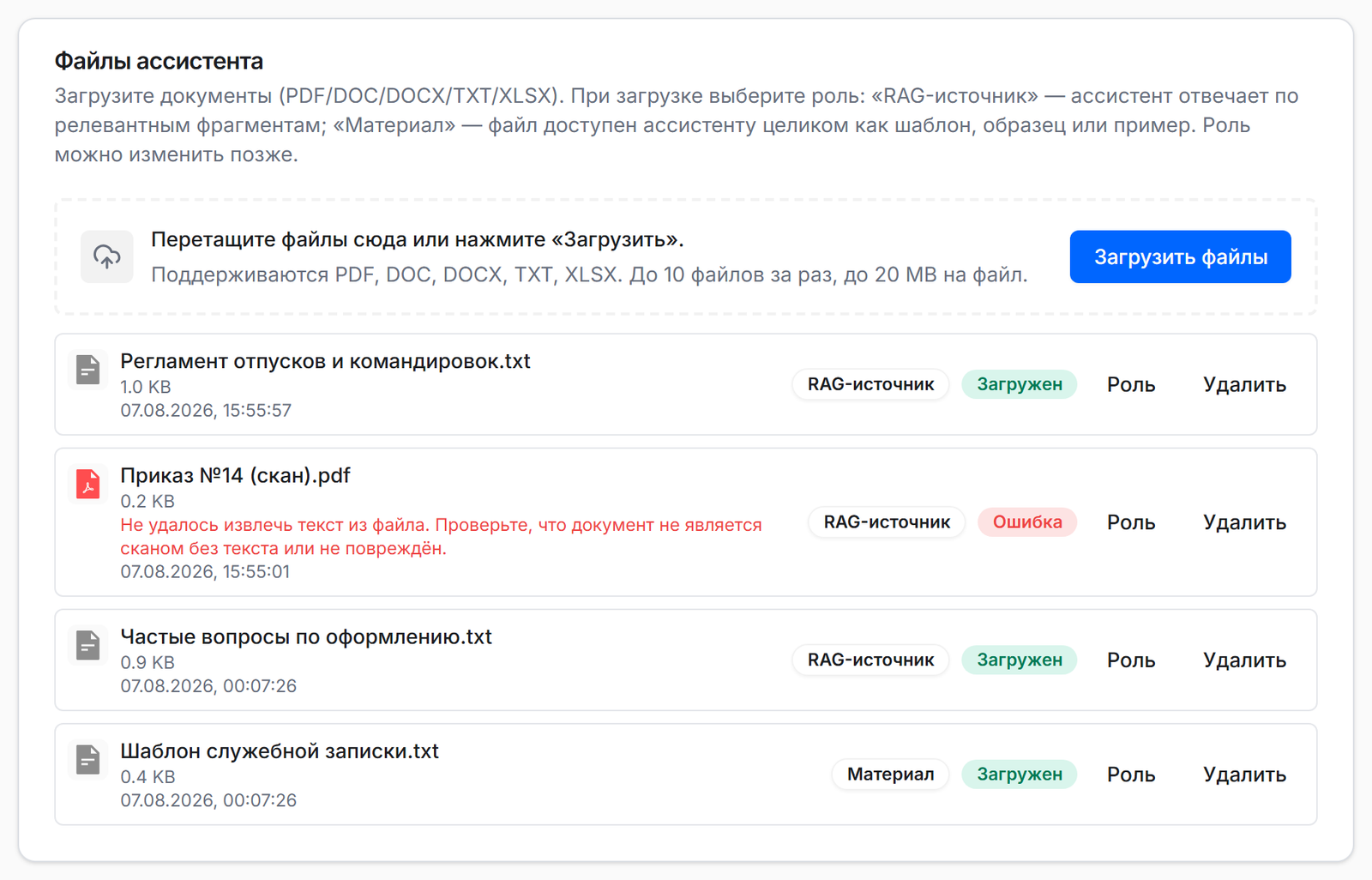Click text "Перетащите файлы сюда или нажмите «Загрузить»."
Image resolution: width=1372 pixels, height=880 pixels.
[x=418, y=239]
